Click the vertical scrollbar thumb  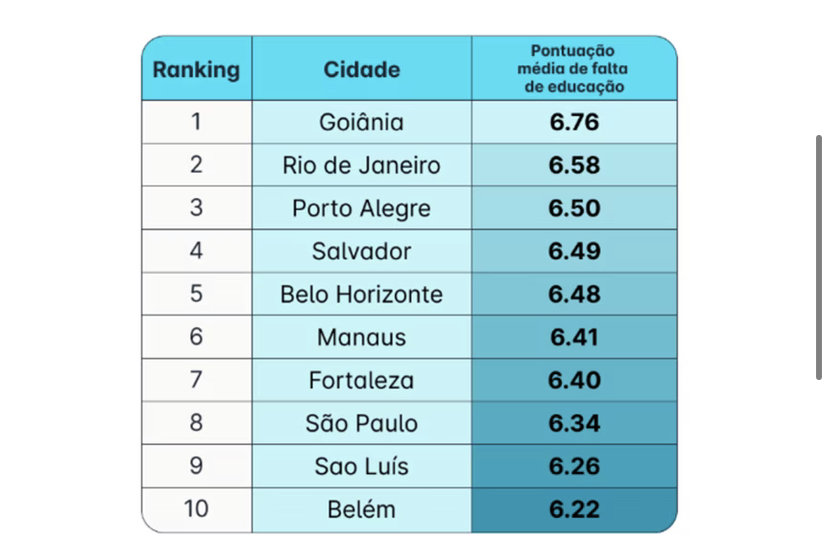(x=819, y=257)
